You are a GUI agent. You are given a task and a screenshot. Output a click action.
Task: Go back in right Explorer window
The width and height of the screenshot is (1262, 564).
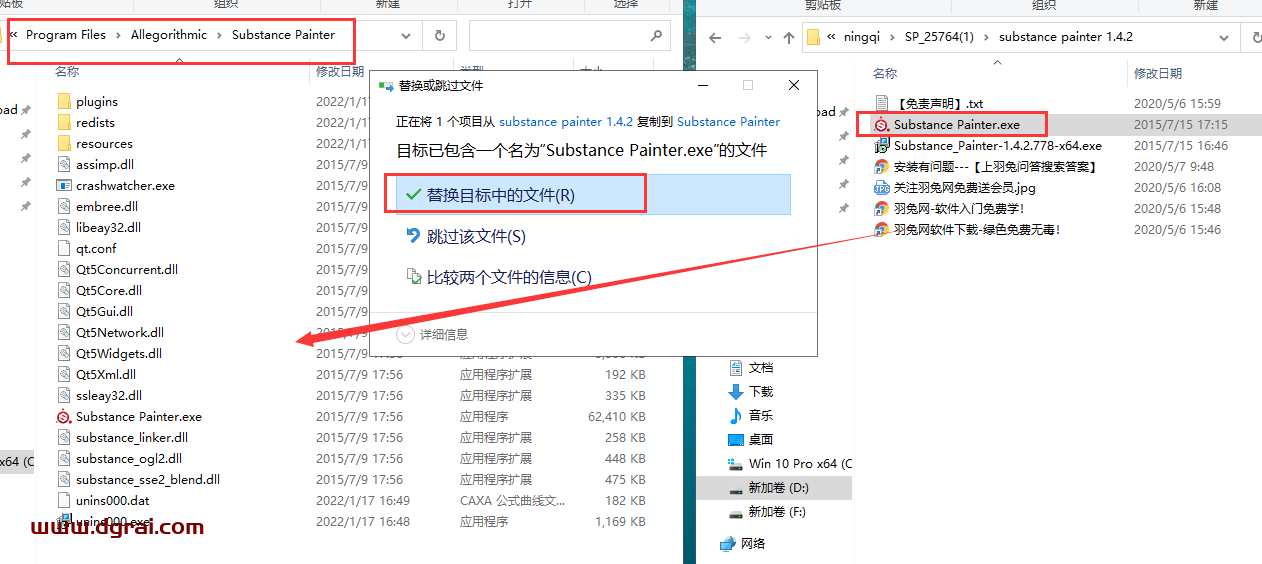pos(714,37)
